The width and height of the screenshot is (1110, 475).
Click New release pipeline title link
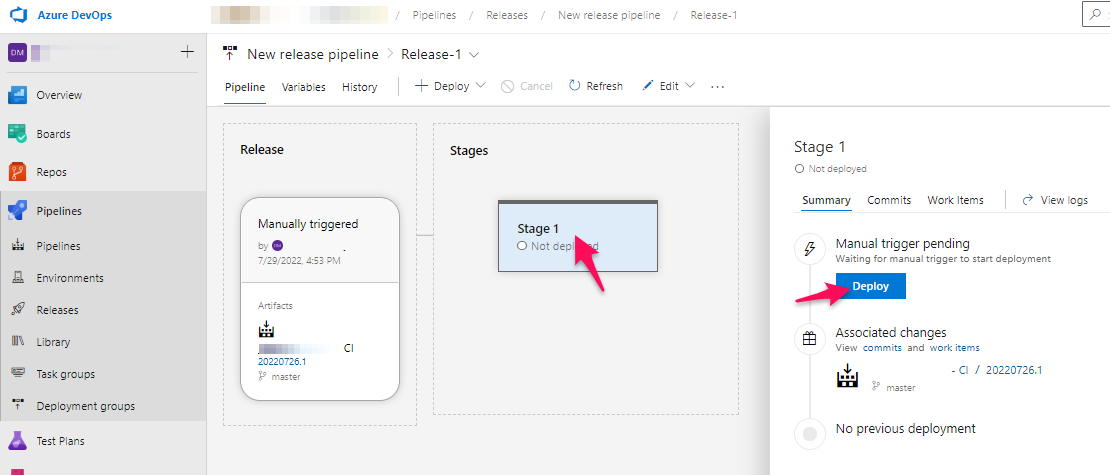[x=313, y=55]
